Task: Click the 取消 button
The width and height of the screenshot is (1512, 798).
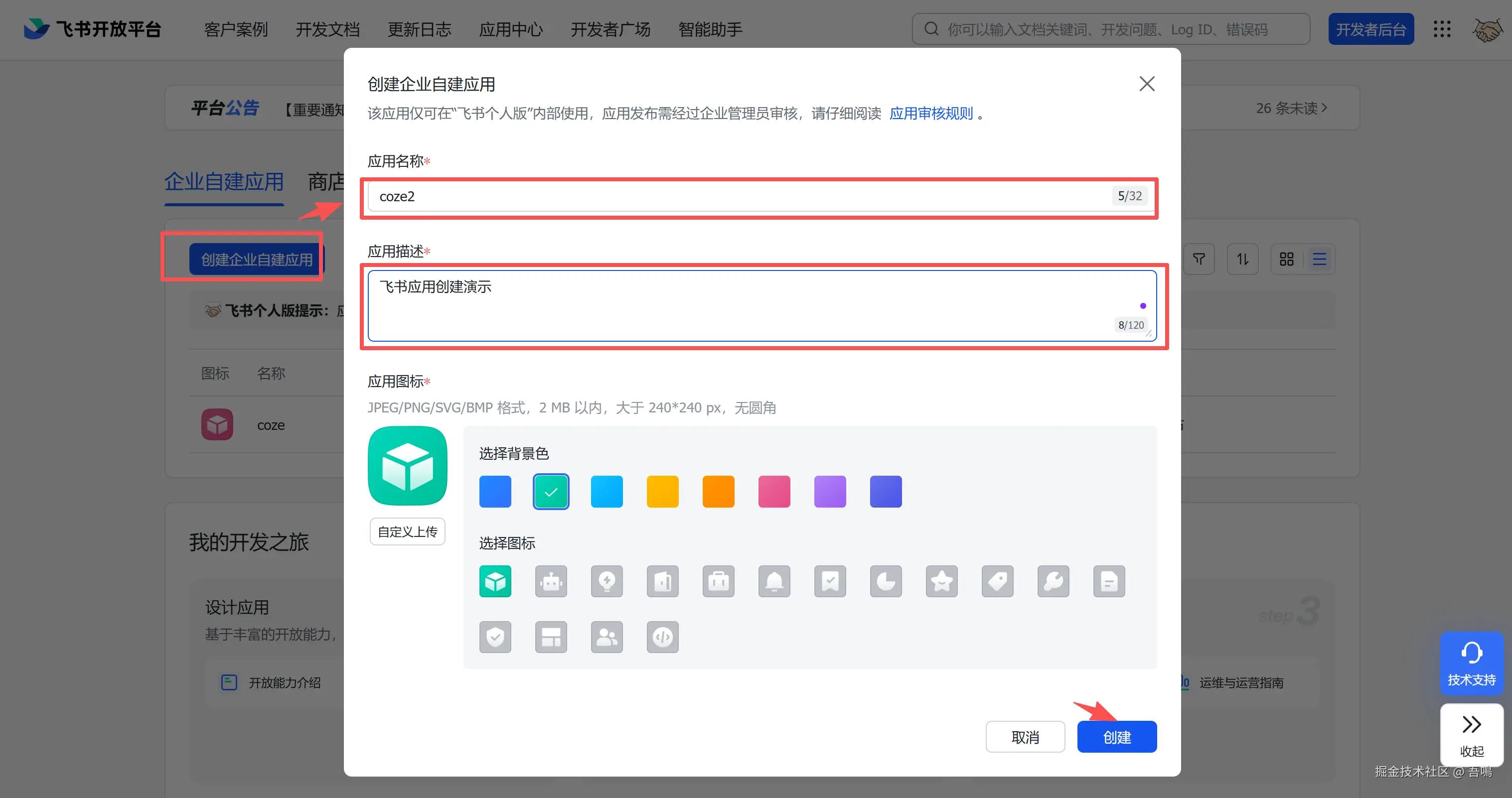Action: click(1025, 737)
